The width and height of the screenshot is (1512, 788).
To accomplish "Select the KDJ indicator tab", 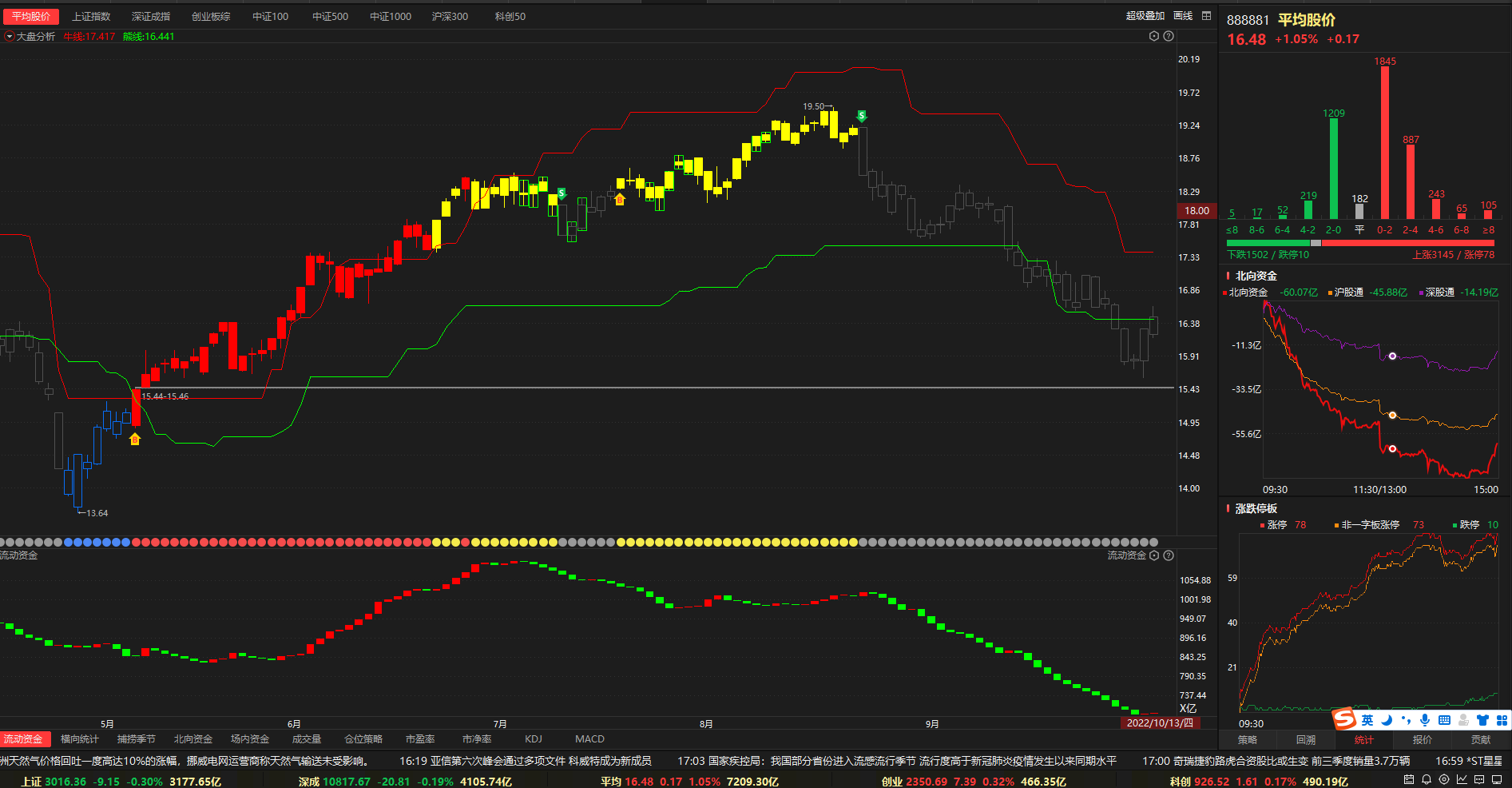I will [x=534, y=739].
